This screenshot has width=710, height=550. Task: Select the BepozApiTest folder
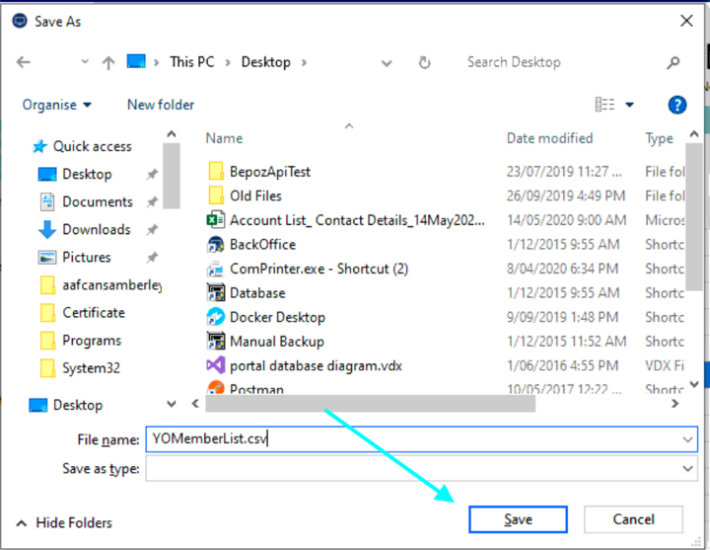click(x=270, y=171)
